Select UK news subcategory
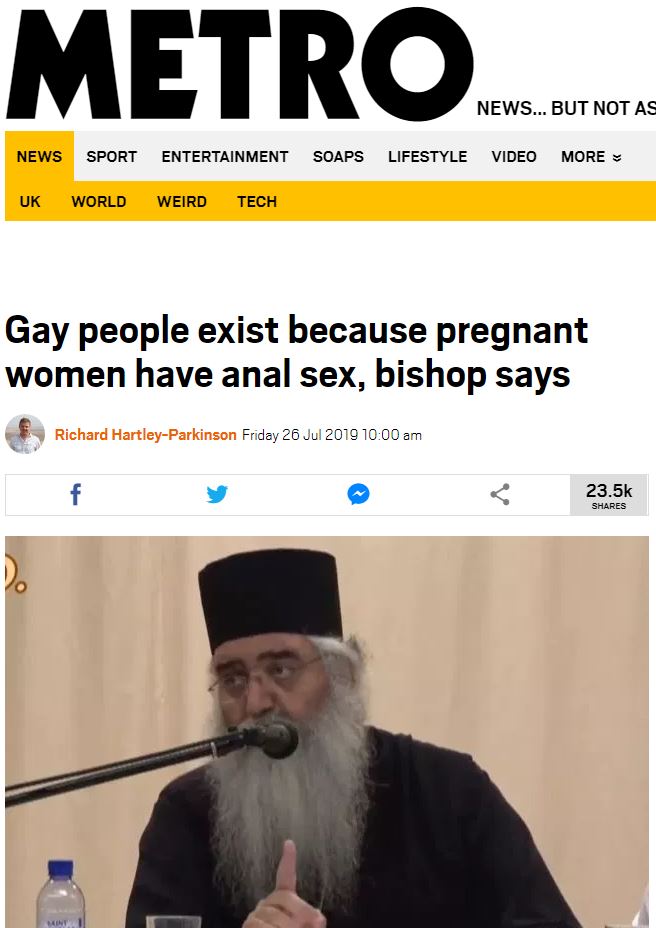 click(30, 202)
